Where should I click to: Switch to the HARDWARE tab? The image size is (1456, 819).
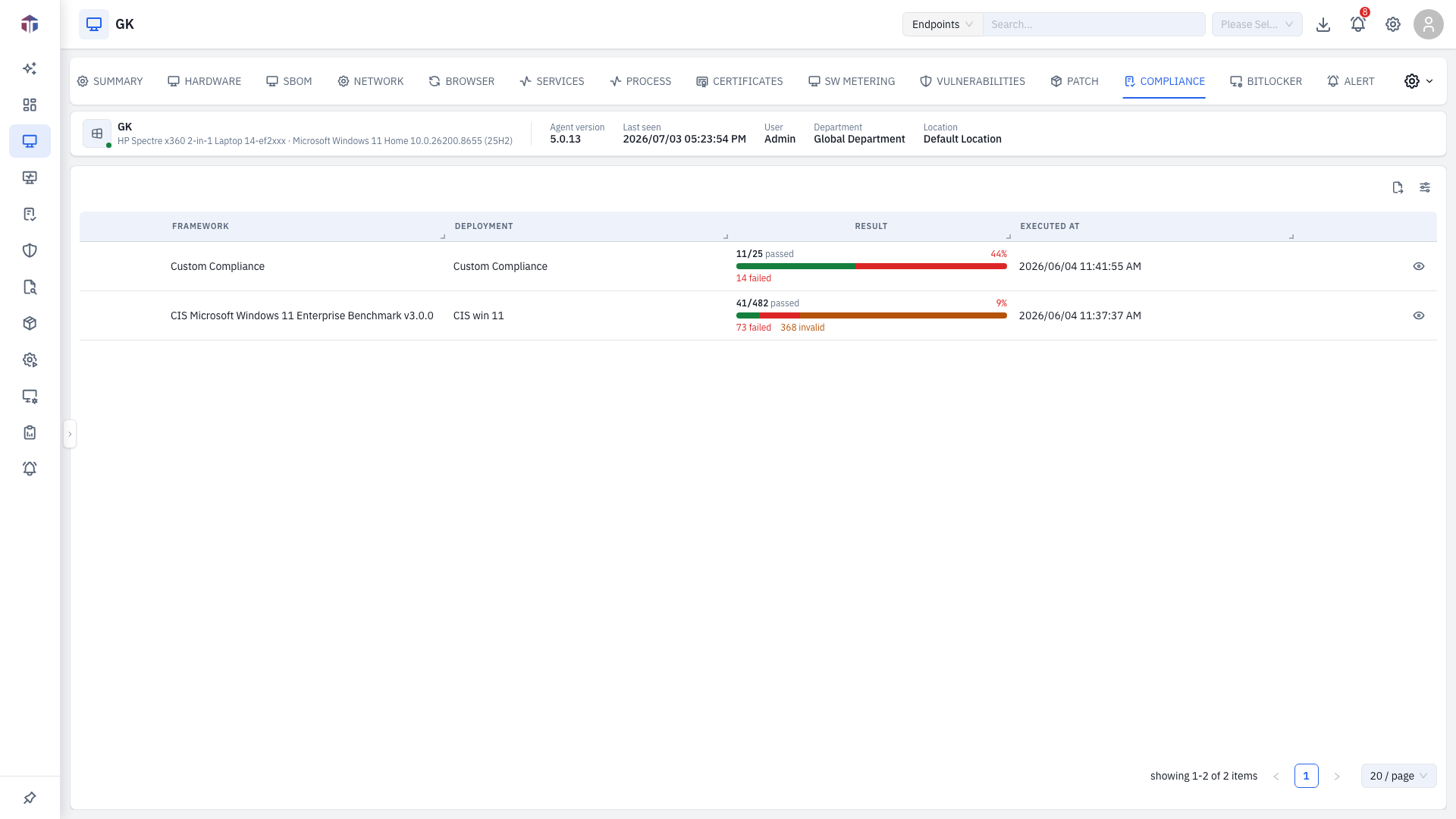tap(204, 81)
